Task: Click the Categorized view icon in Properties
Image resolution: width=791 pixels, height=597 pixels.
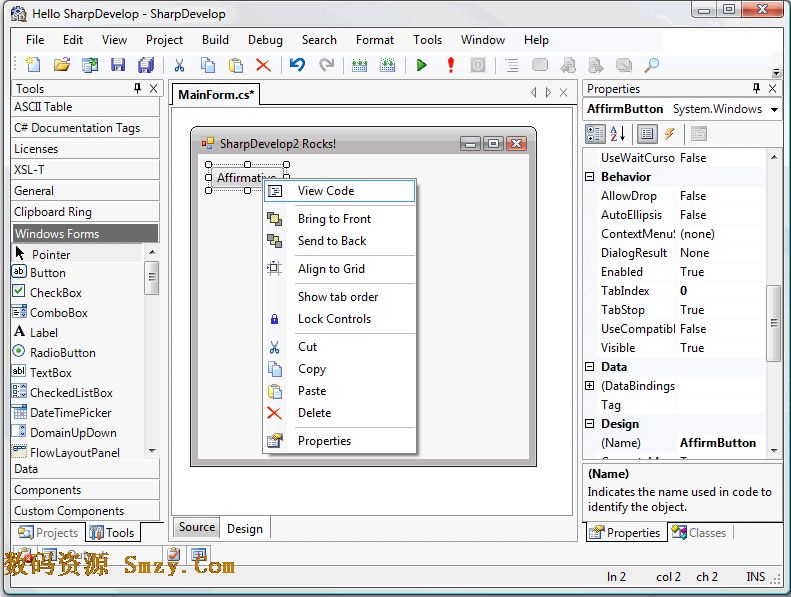Action: pyautogui.click(x=595, y=134)
